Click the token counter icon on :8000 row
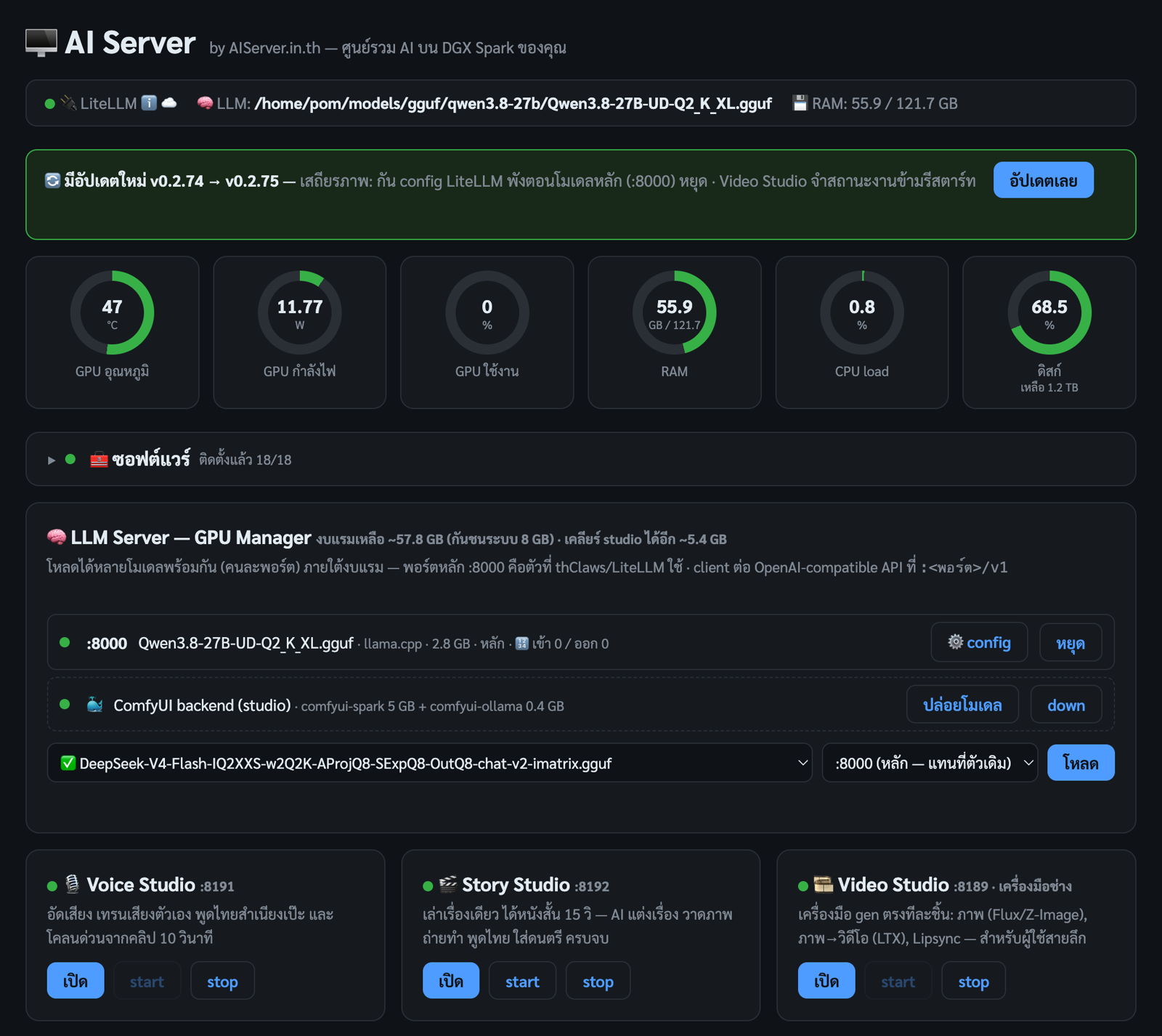This screenshot has height=1036, width=1162. click(x=521, y=643)
